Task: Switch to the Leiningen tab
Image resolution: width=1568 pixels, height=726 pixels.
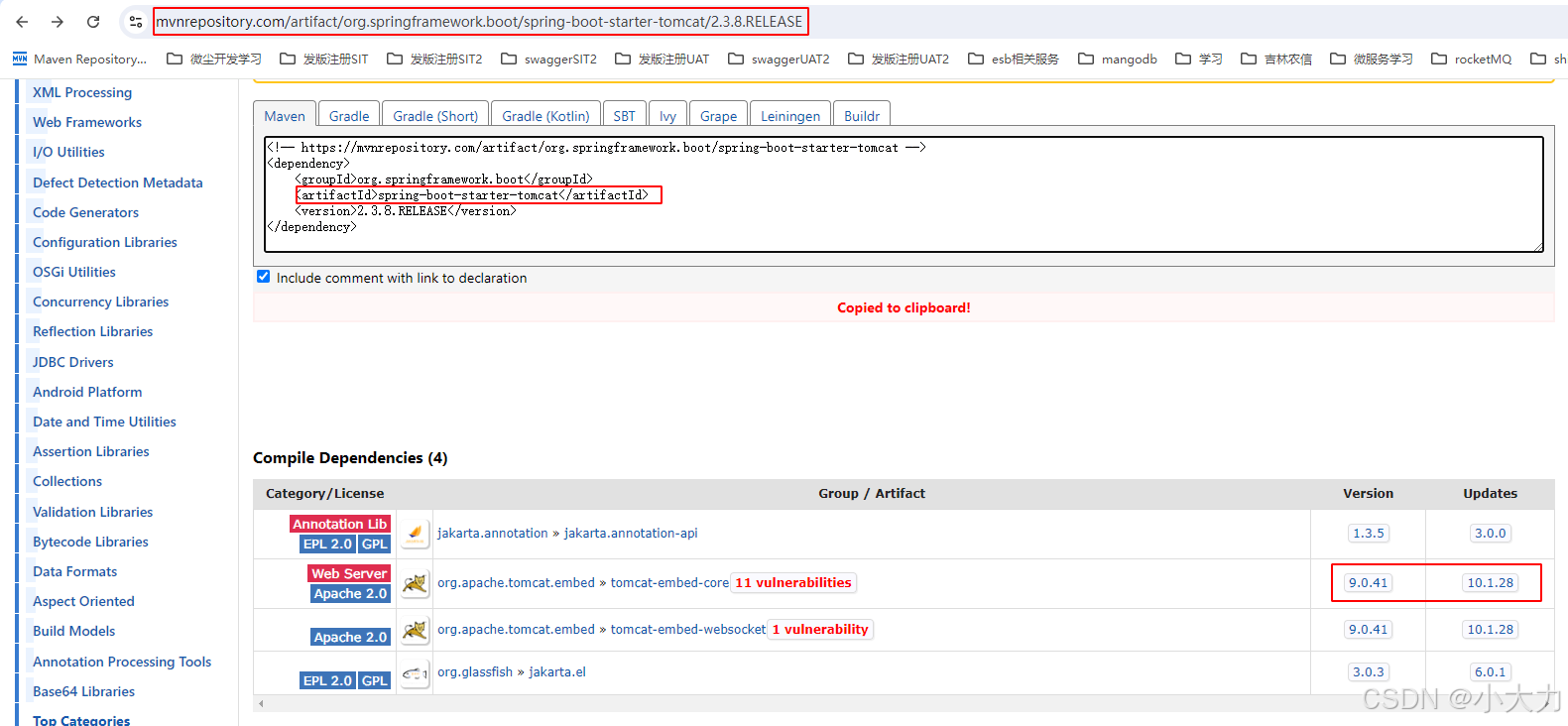Action: (x=790, y=115)
